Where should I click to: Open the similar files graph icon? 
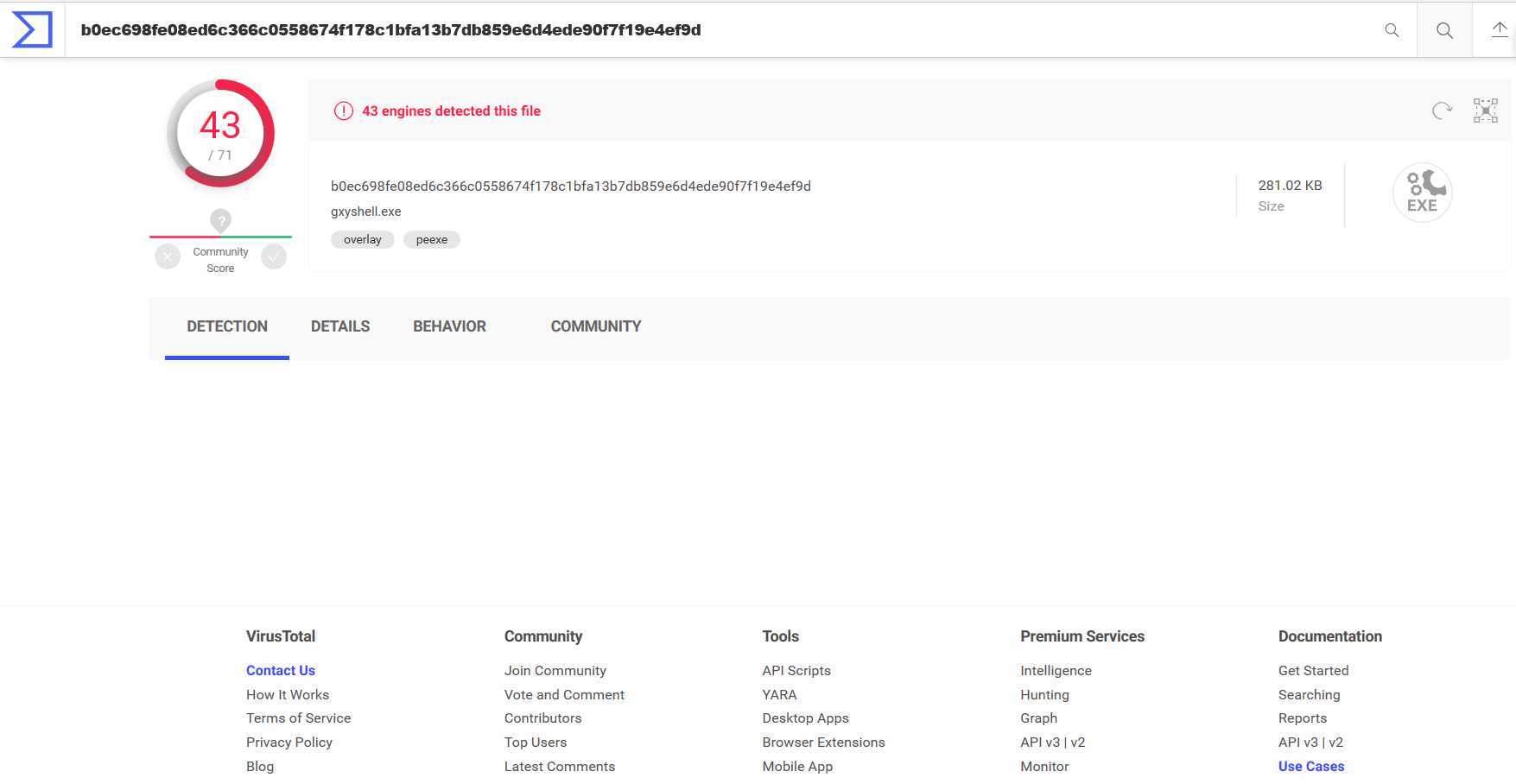(1486, 111)
